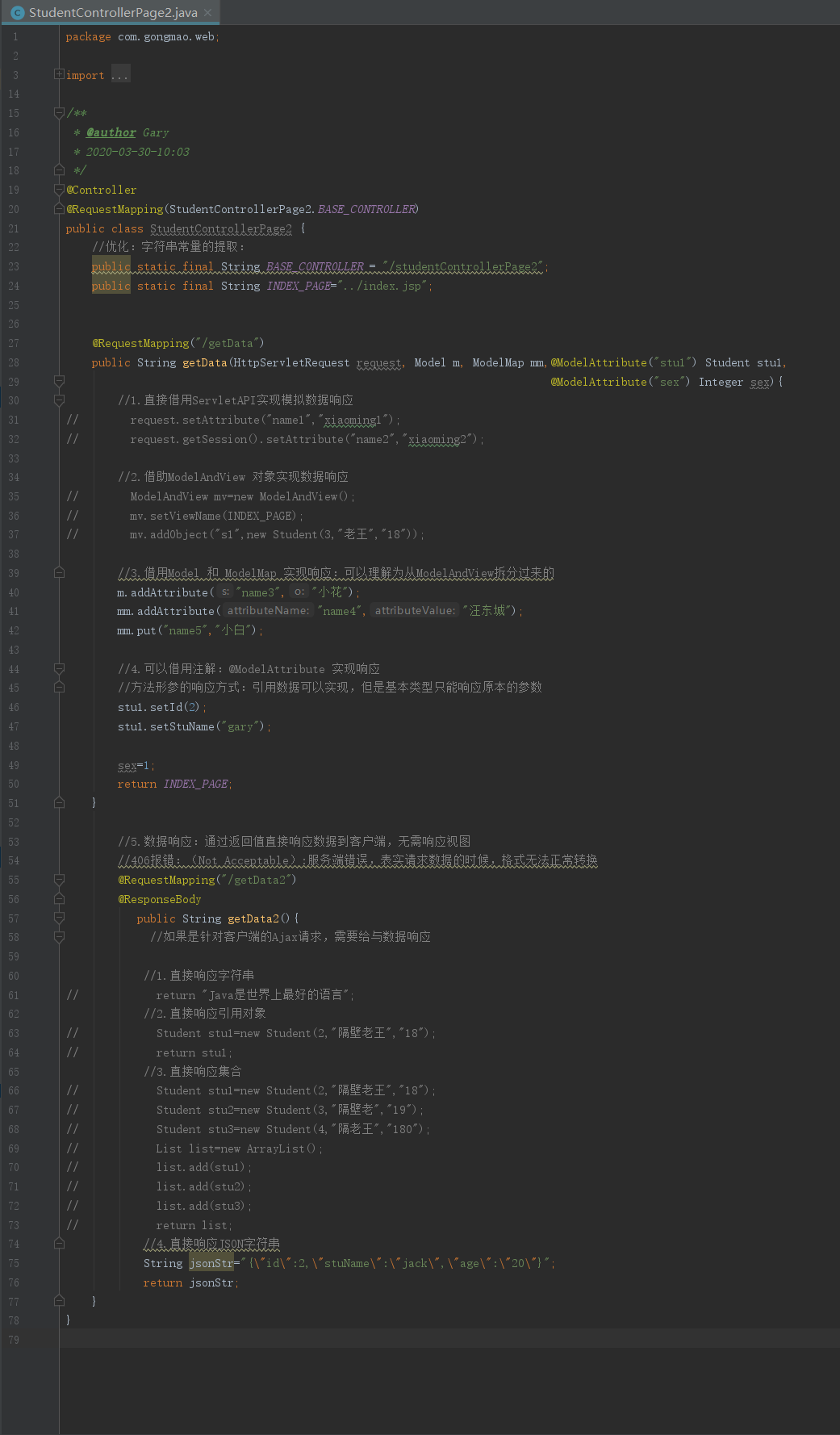Collapse getData2 method using line 57 fold marker

pos(59,918)
